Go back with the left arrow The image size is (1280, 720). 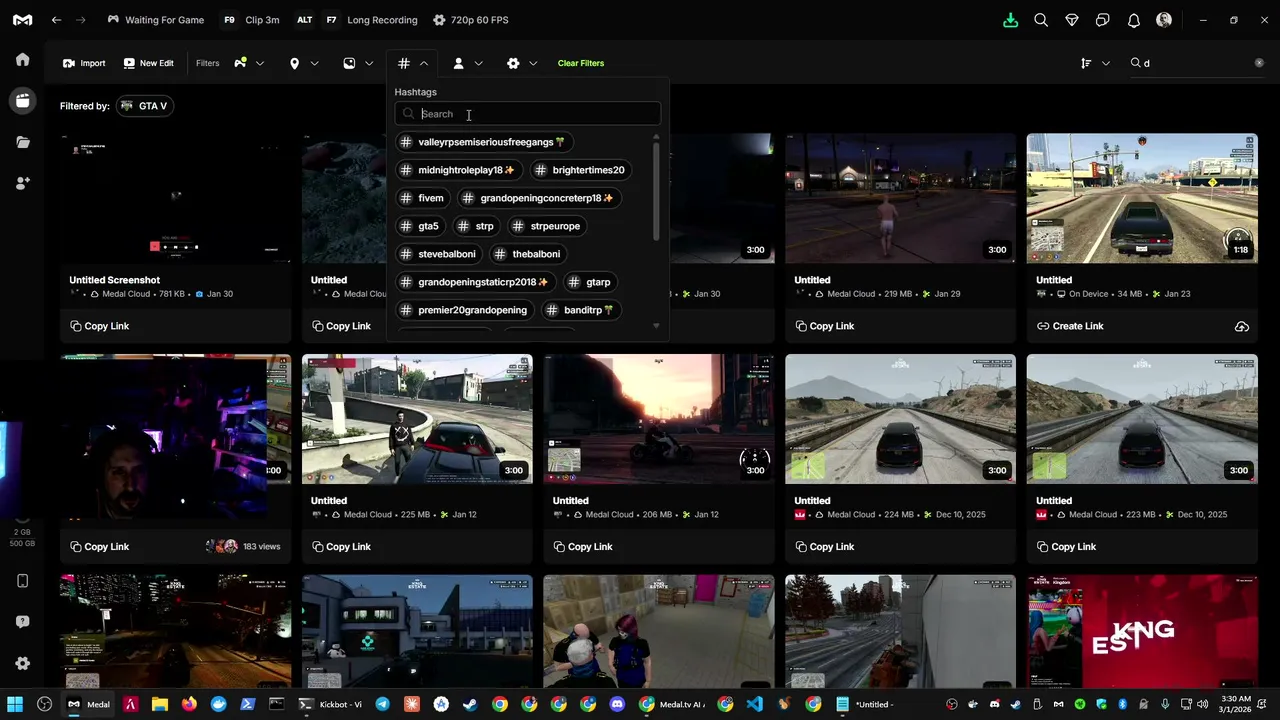coord(57,20)
